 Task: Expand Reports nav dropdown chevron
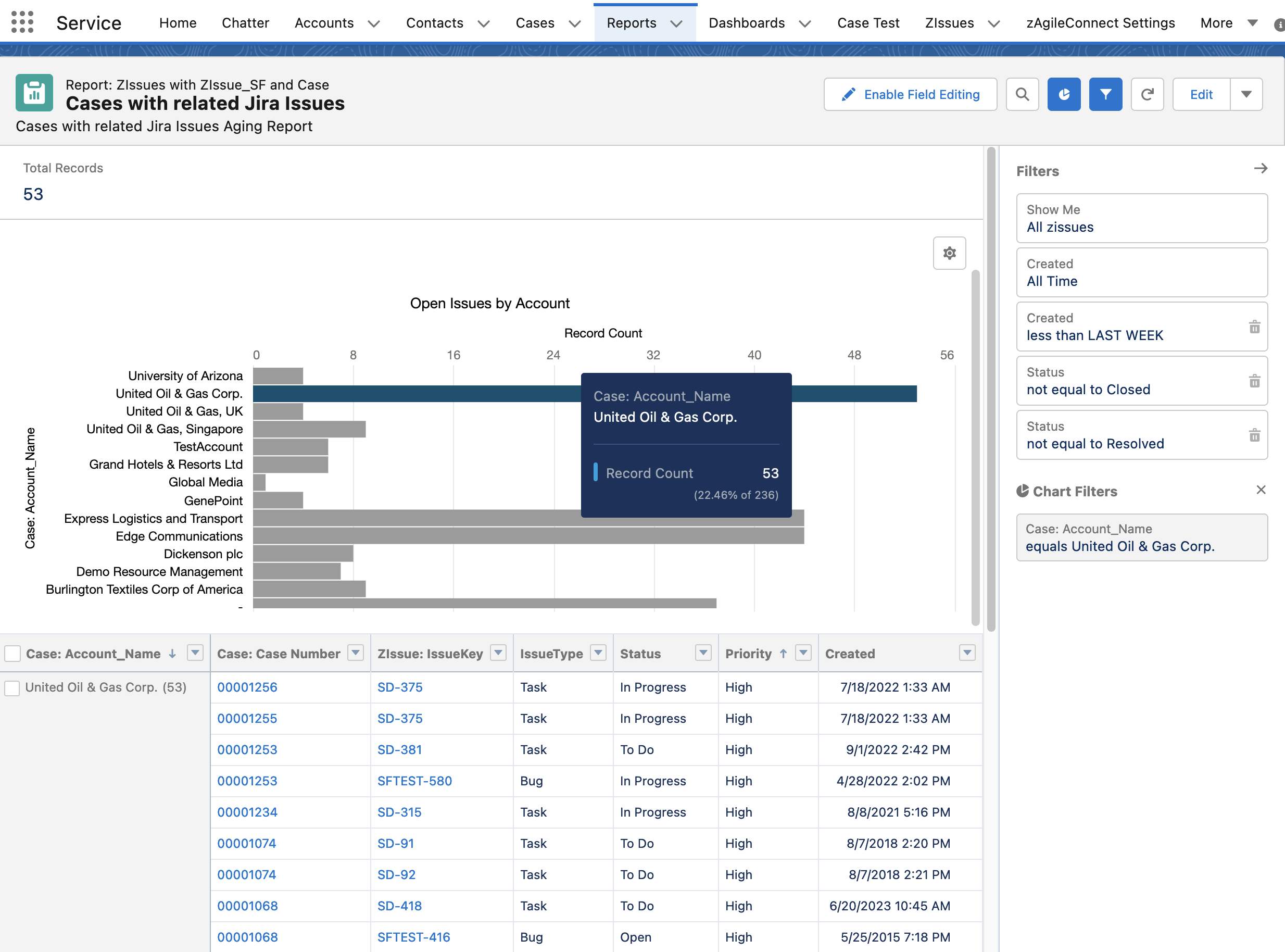point(677,23)
